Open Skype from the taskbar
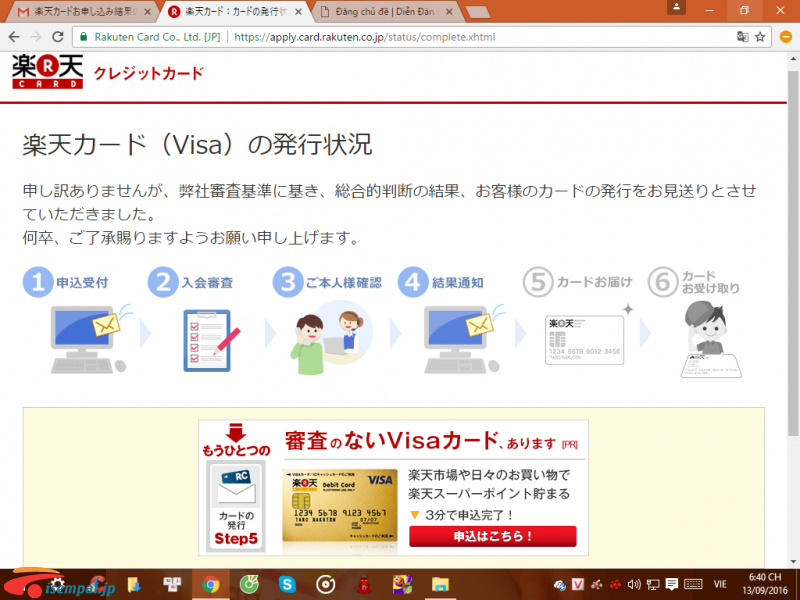Image resolution: width=800 pixels, height=600 pixels. pos(287,585)
